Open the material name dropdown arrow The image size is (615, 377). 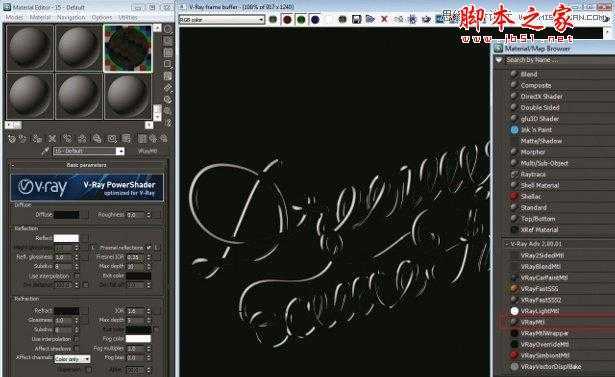point(120,151)
